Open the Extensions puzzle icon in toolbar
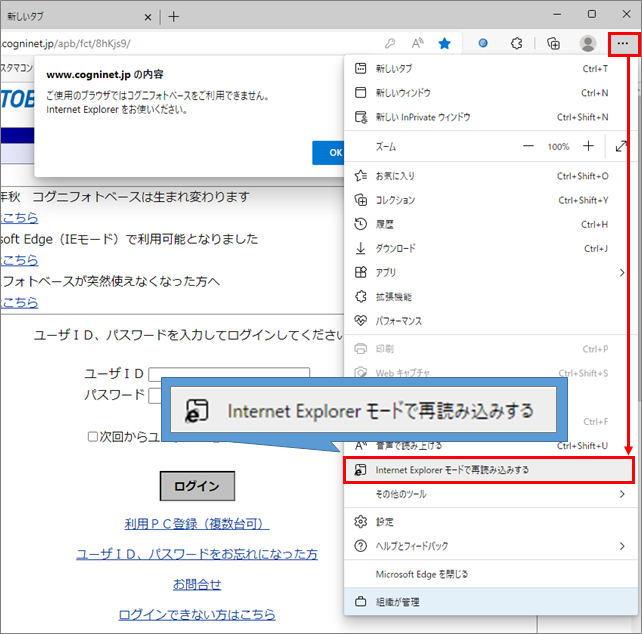This screenshot has height=634, width=642. click(x=517, y=43)
